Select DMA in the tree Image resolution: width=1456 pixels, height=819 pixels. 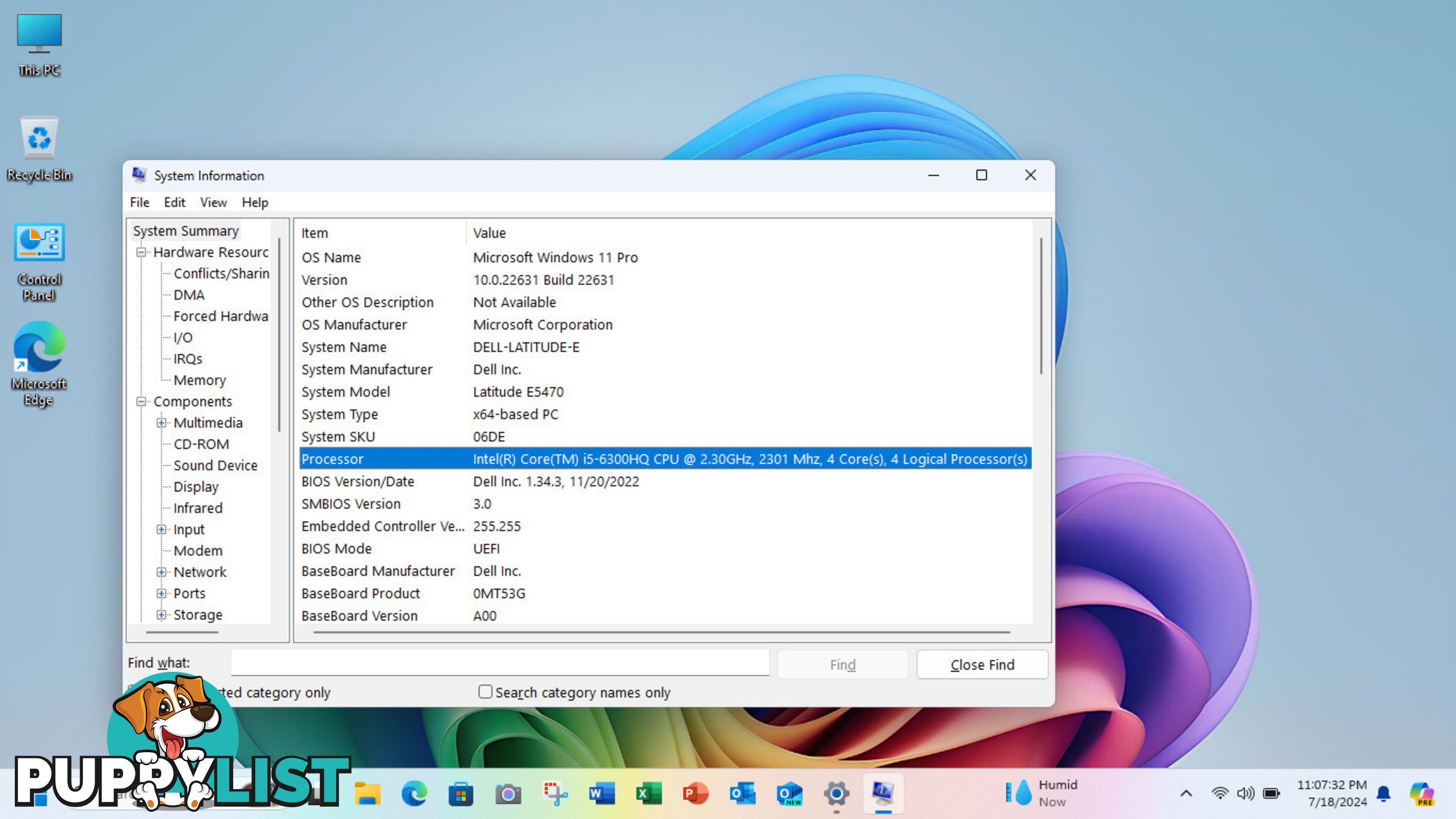[x=189, y=295]
